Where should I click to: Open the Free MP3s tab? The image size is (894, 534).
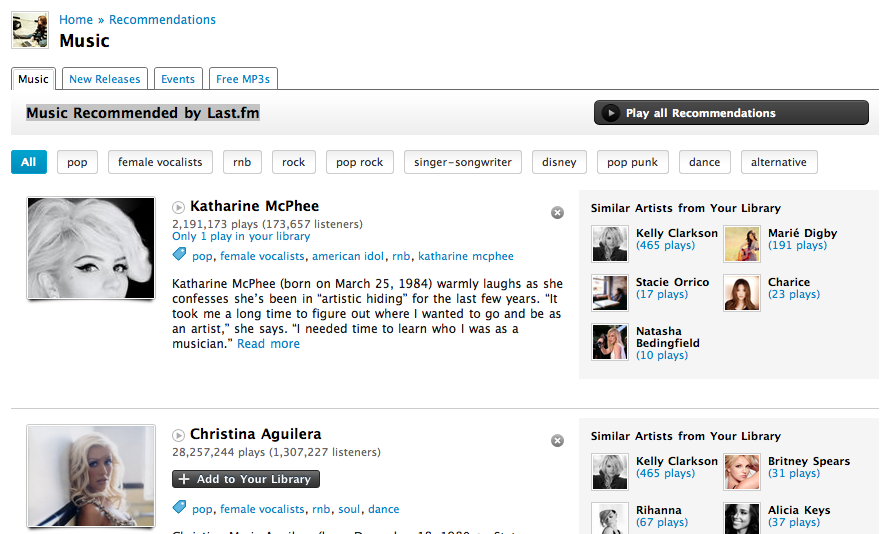(243, 79)
